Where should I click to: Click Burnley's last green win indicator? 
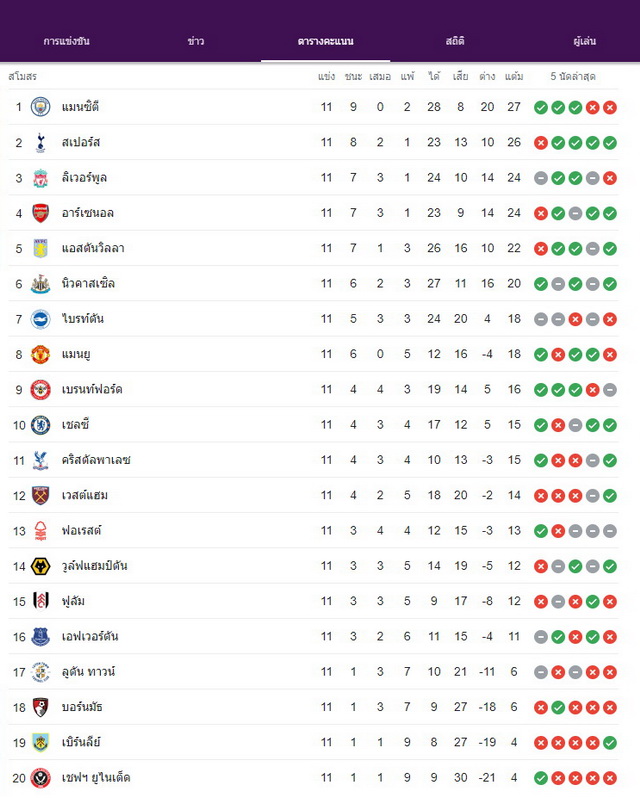click(x=609, y=743)
